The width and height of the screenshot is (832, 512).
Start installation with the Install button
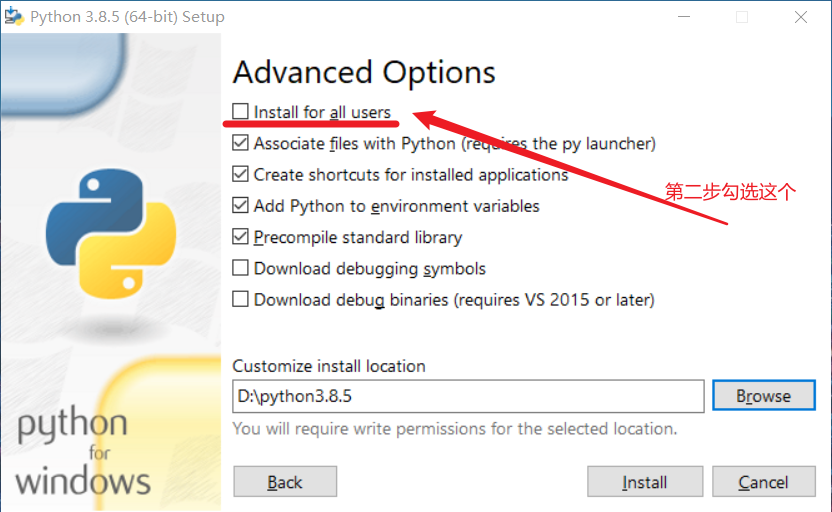tap(645, 482)
